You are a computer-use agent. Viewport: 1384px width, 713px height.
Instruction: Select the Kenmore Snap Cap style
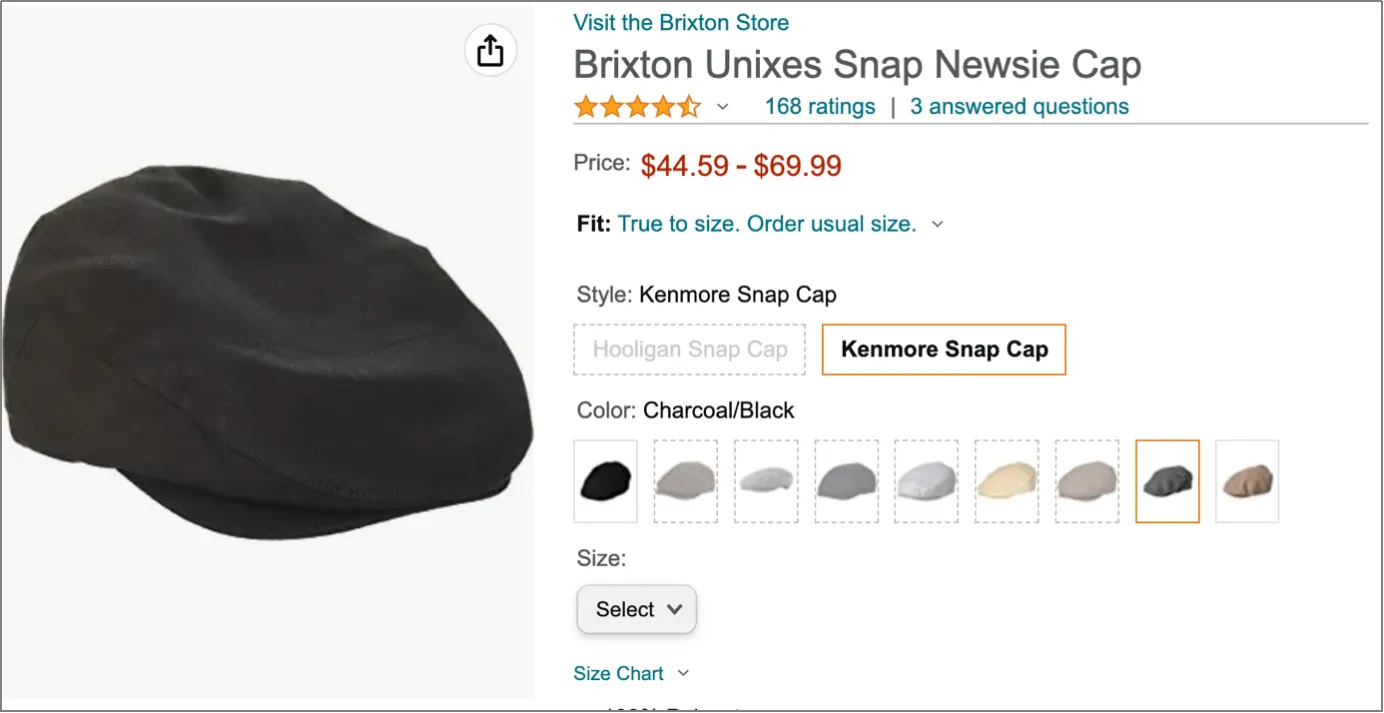[943, 349]
